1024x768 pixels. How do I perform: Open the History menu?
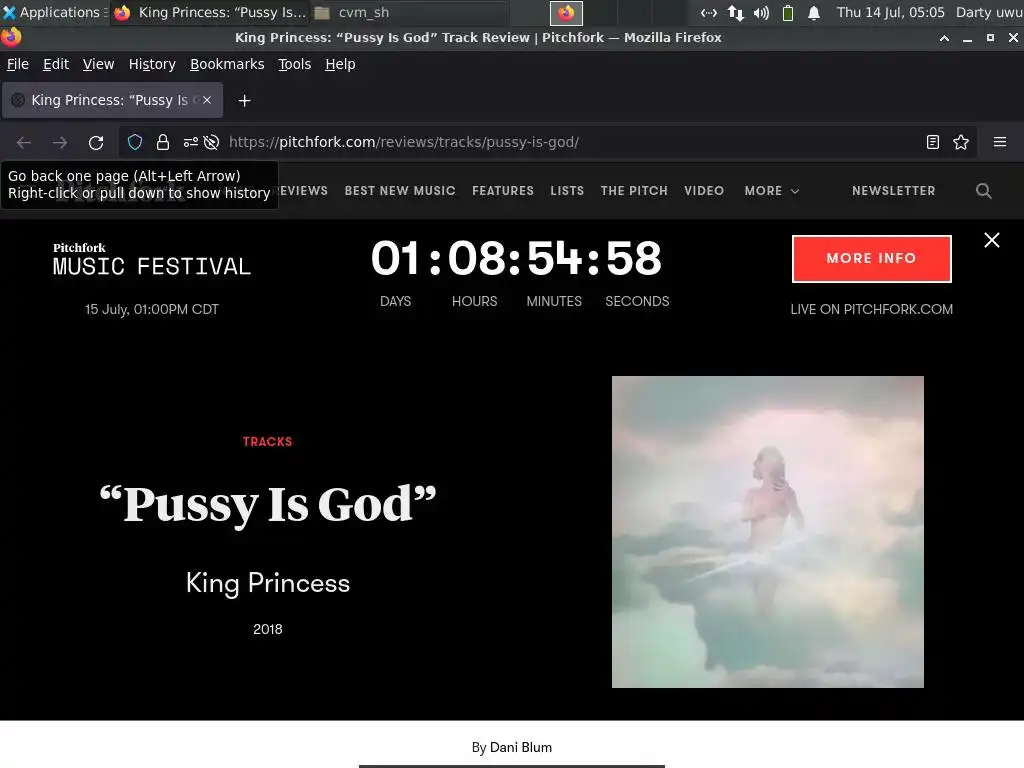pos(152,64)
